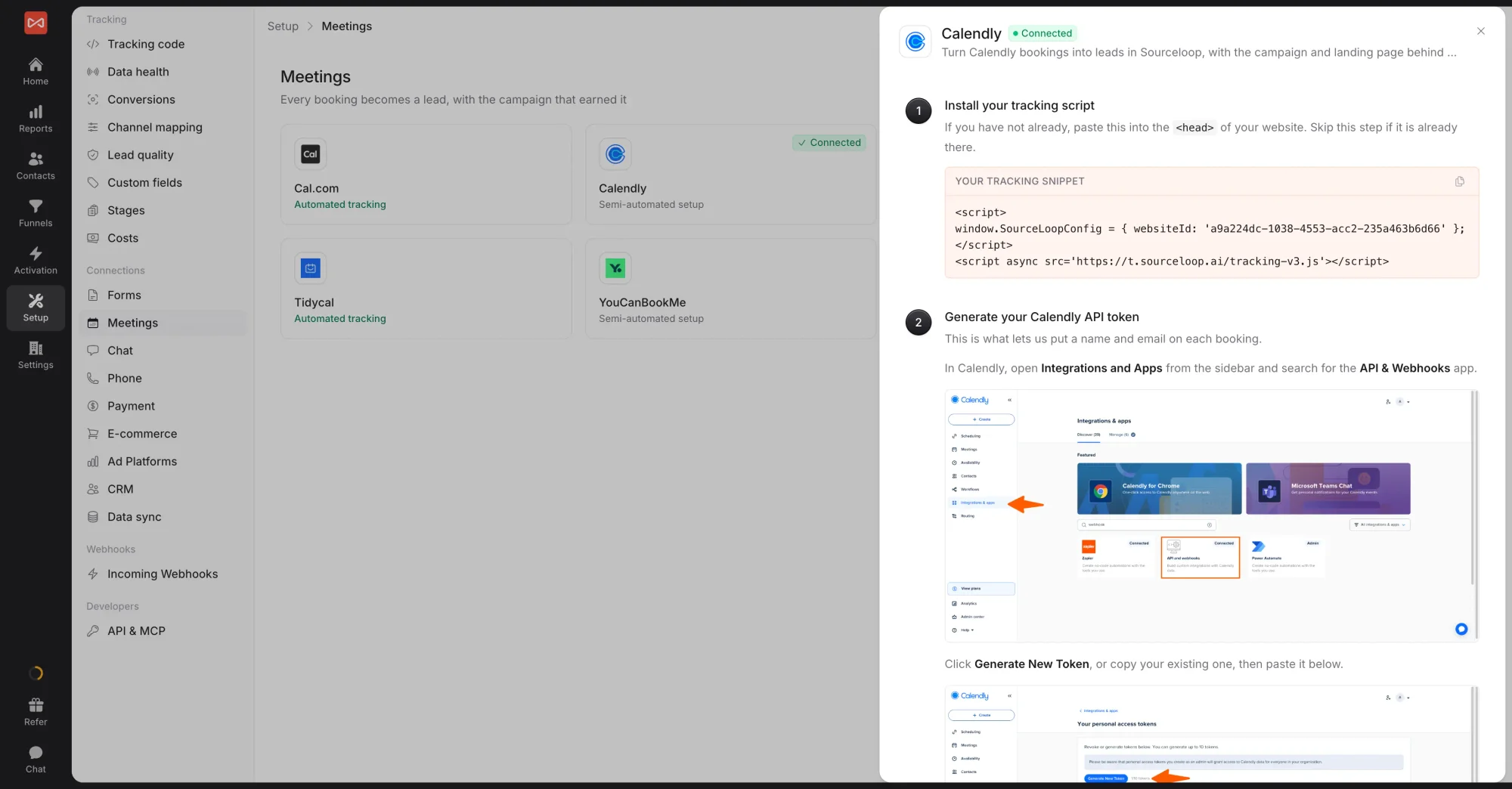Click inside the tracking snippet code block
1512x789 pixels.
click(1211, 237)
